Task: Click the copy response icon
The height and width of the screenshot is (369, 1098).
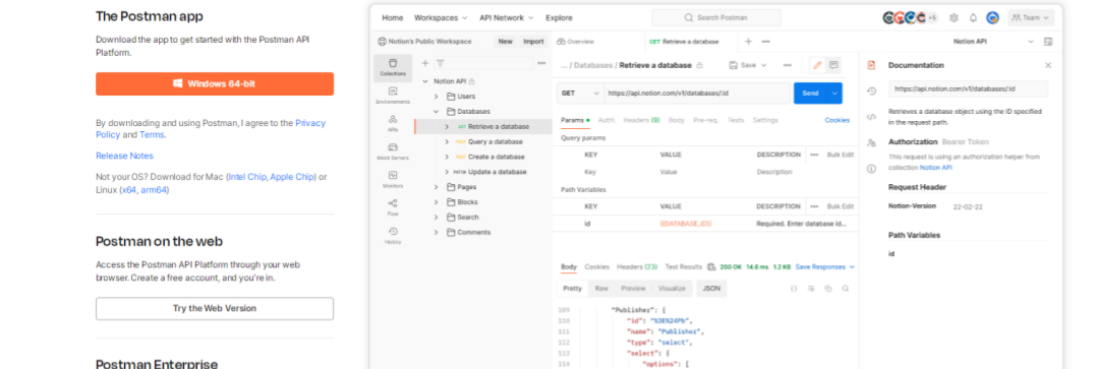Action: (x=828, y=288)
